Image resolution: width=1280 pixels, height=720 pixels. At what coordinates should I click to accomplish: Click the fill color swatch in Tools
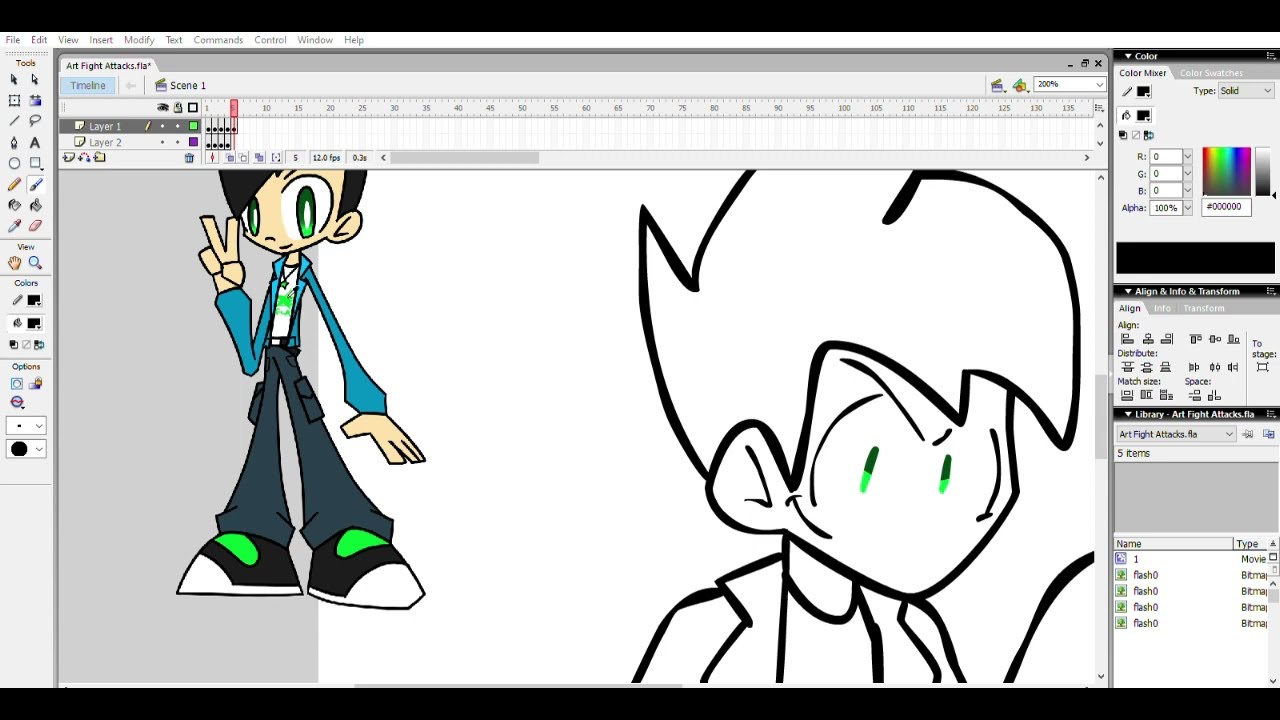pos(34,324)
